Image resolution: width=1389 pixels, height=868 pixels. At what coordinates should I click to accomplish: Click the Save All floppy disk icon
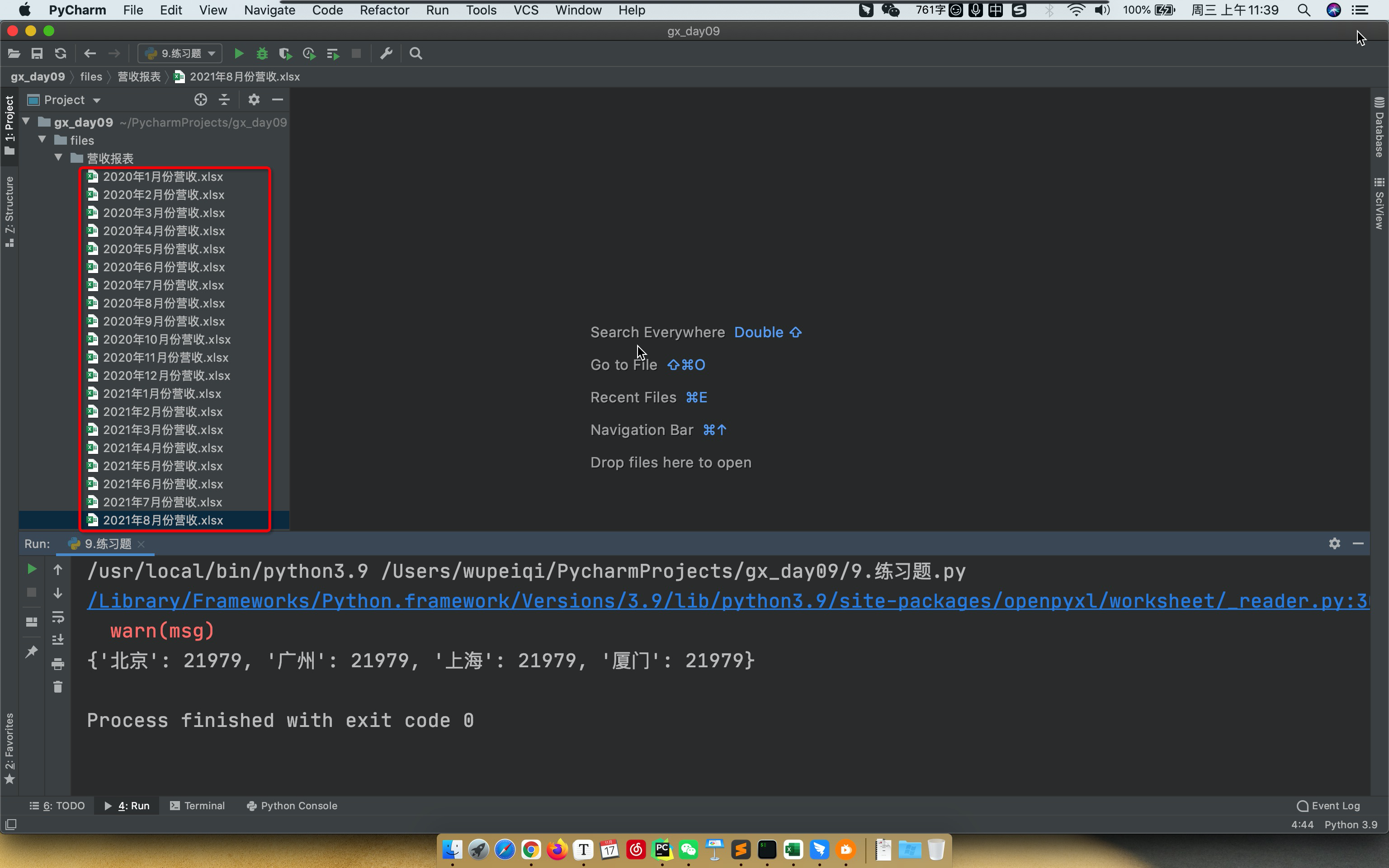[38, 53]
